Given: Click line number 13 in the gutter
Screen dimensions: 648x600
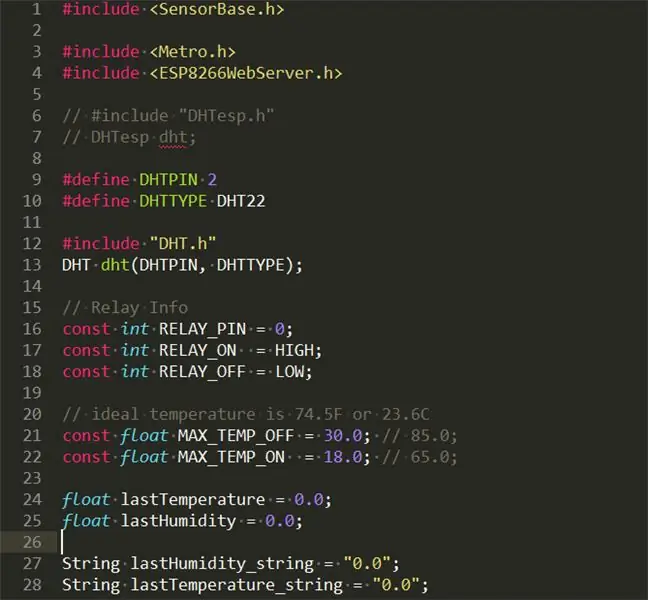Looking at the screenshot, I should (32, 265).
